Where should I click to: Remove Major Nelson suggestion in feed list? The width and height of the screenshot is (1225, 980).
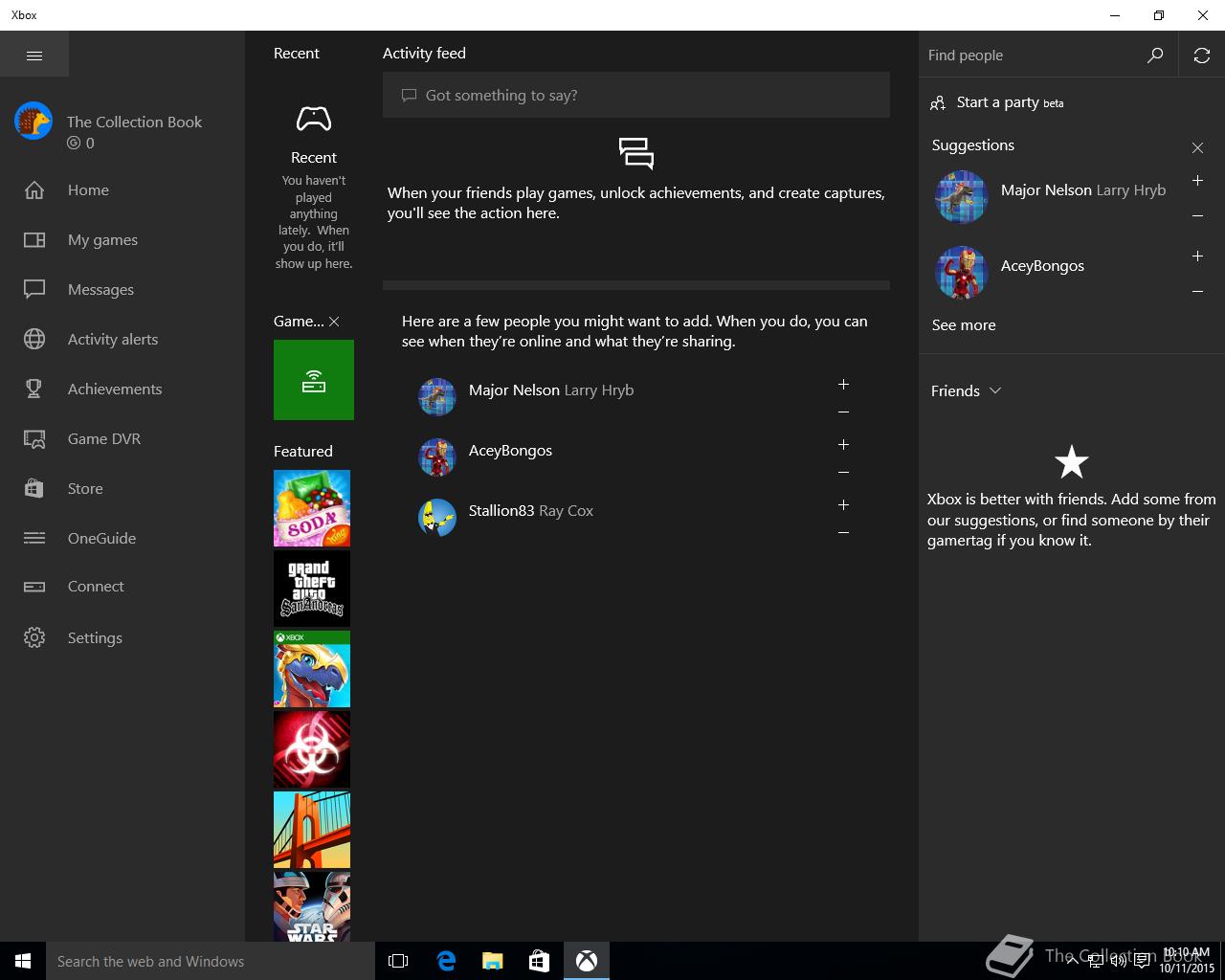[x=843, y=412]
